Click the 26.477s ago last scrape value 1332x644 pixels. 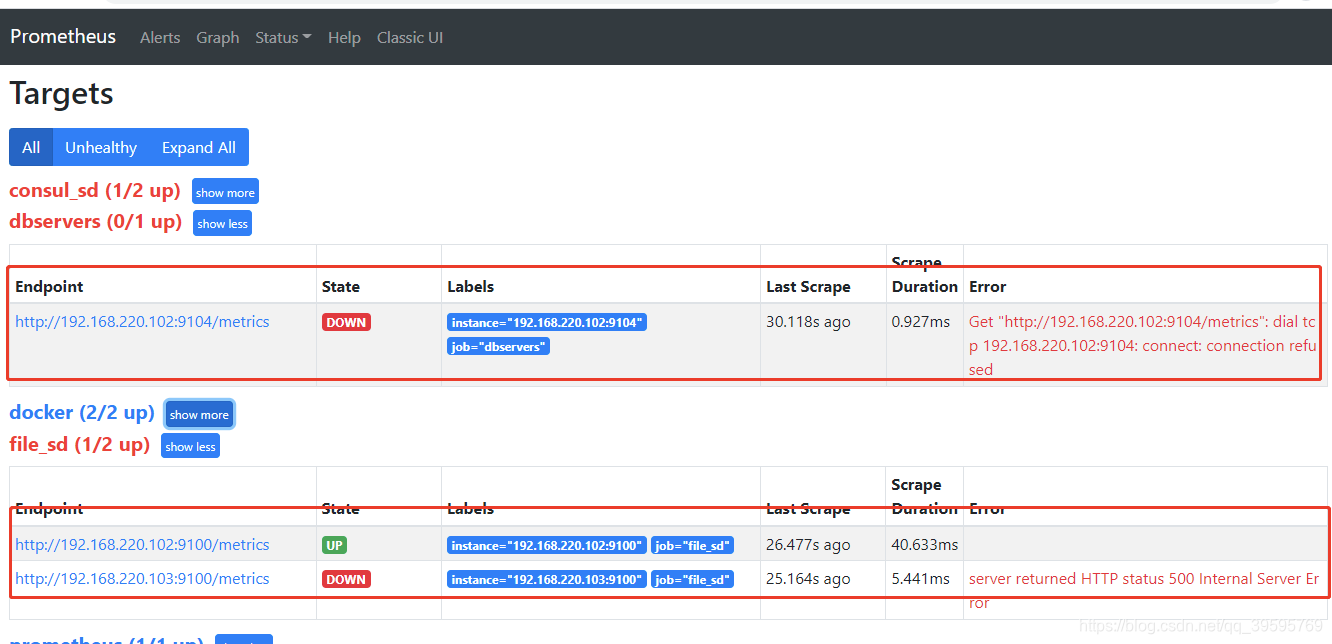coord(808,545)
